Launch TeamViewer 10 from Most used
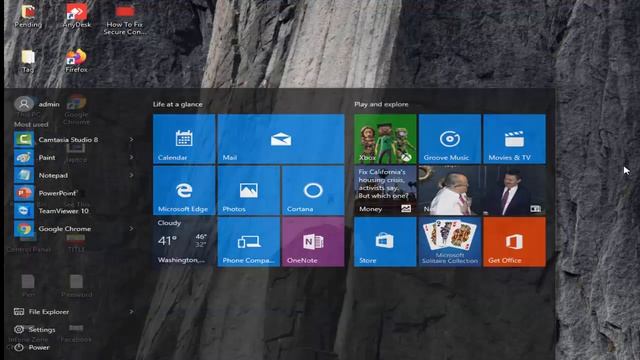The width and height of the screenshot is (640, 360). [75, 211]
